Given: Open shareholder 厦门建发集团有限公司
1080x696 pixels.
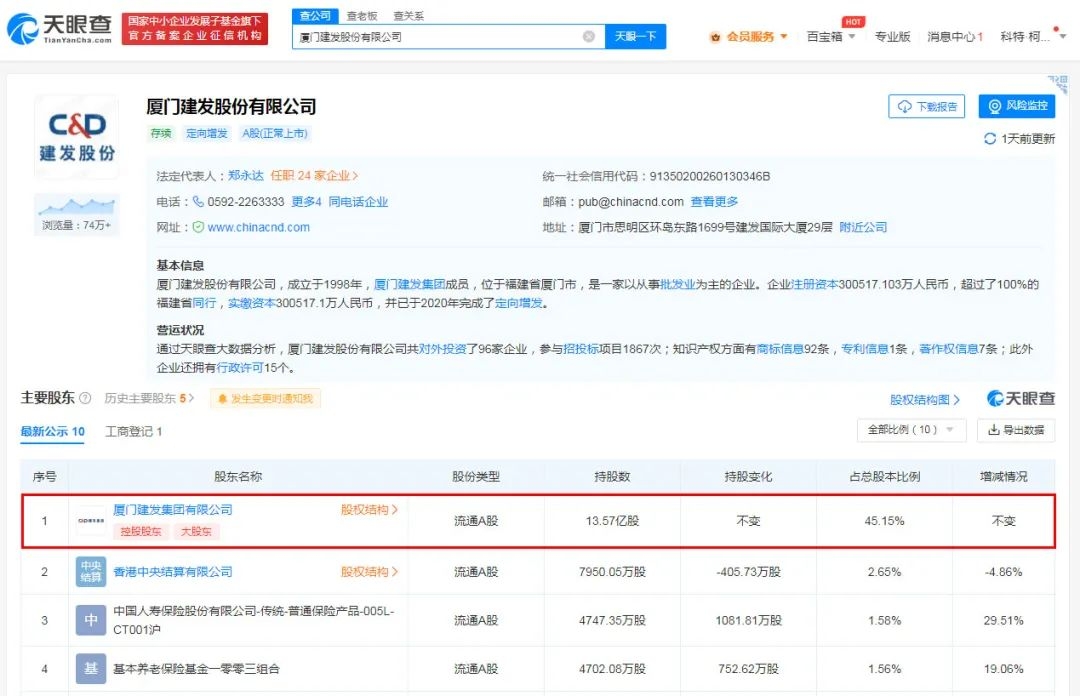Looking at the screenshot, I should pyautogui.click(x=173, y=510).
